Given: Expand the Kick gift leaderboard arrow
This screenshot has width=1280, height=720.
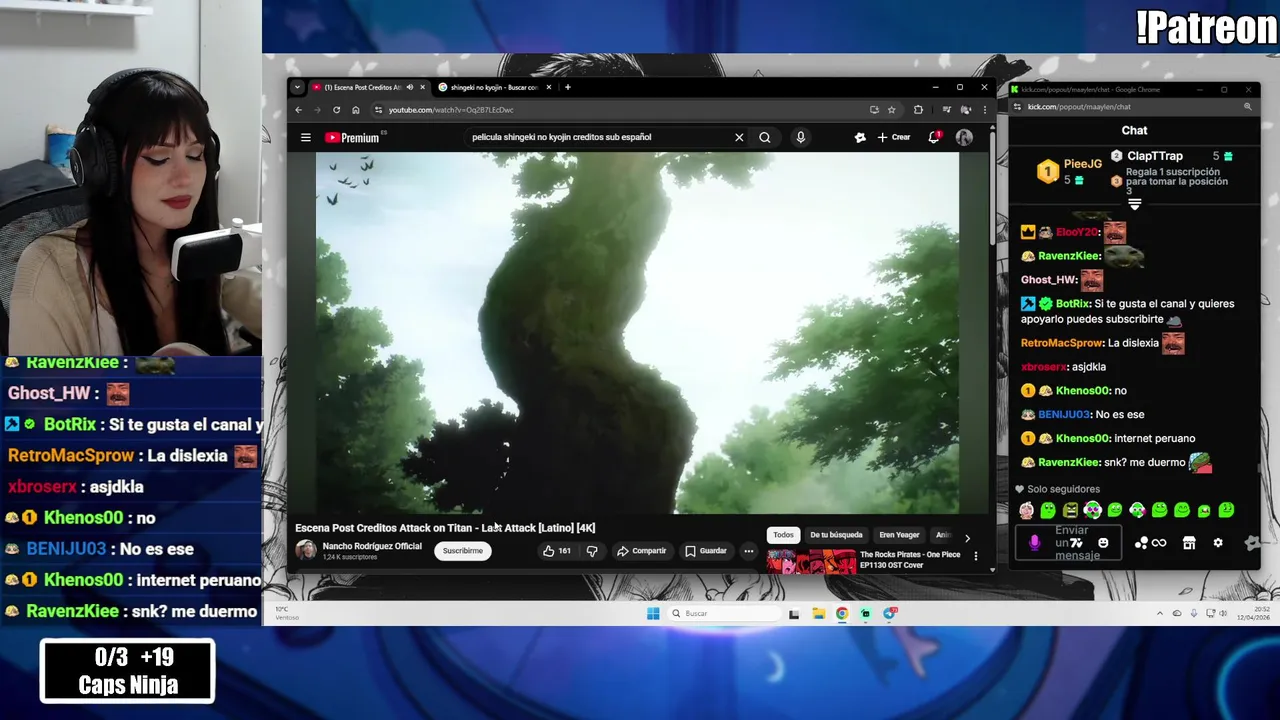Looking at the screenshot, I should tap(1134, 204).
